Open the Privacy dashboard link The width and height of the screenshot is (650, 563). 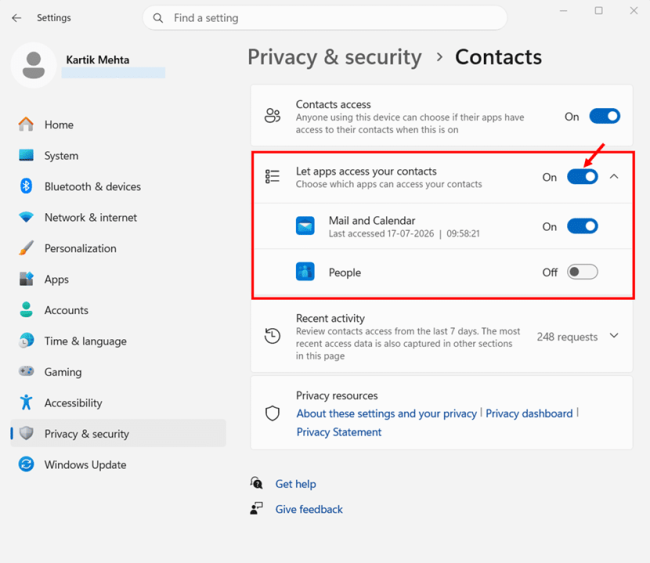click(x=529, y=413)
